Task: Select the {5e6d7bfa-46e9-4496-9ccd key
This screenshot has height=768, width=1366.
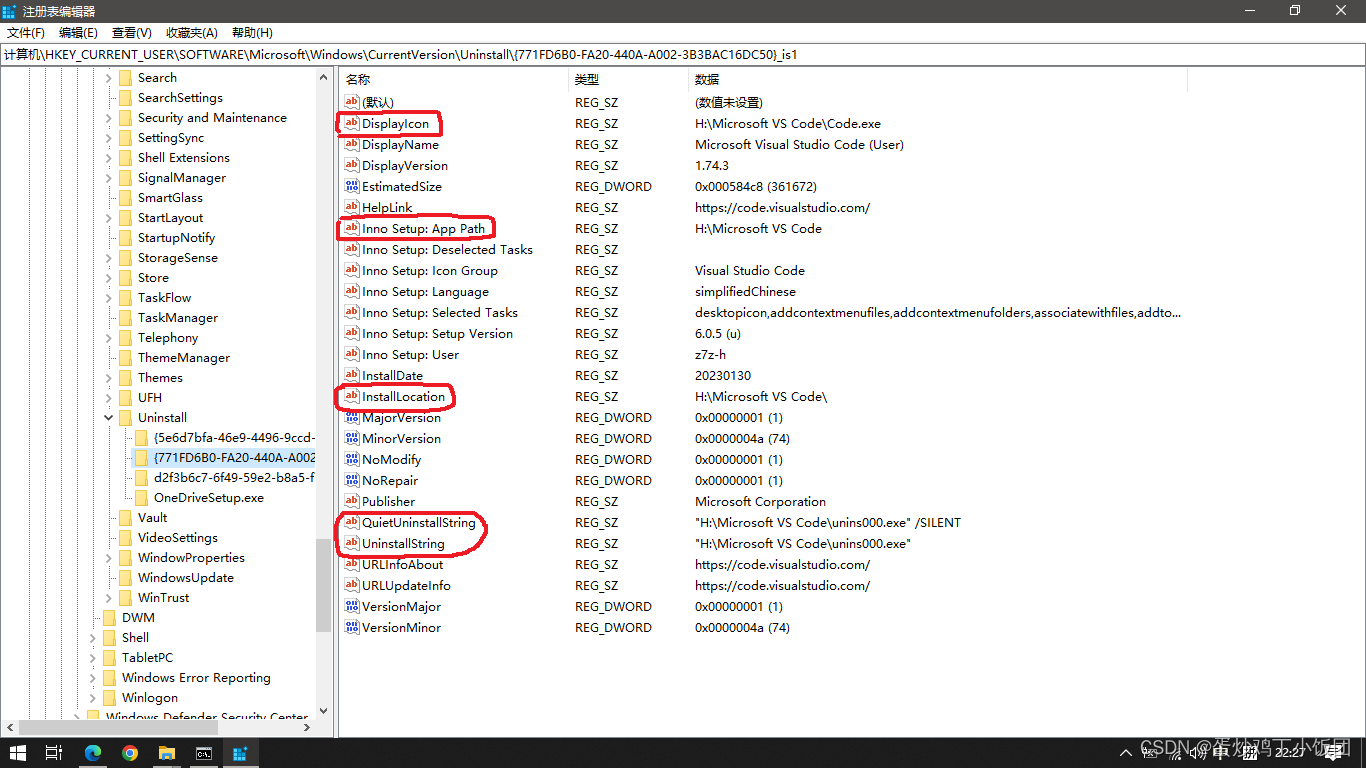Action: pyautogui.click(x=234, y=437)
